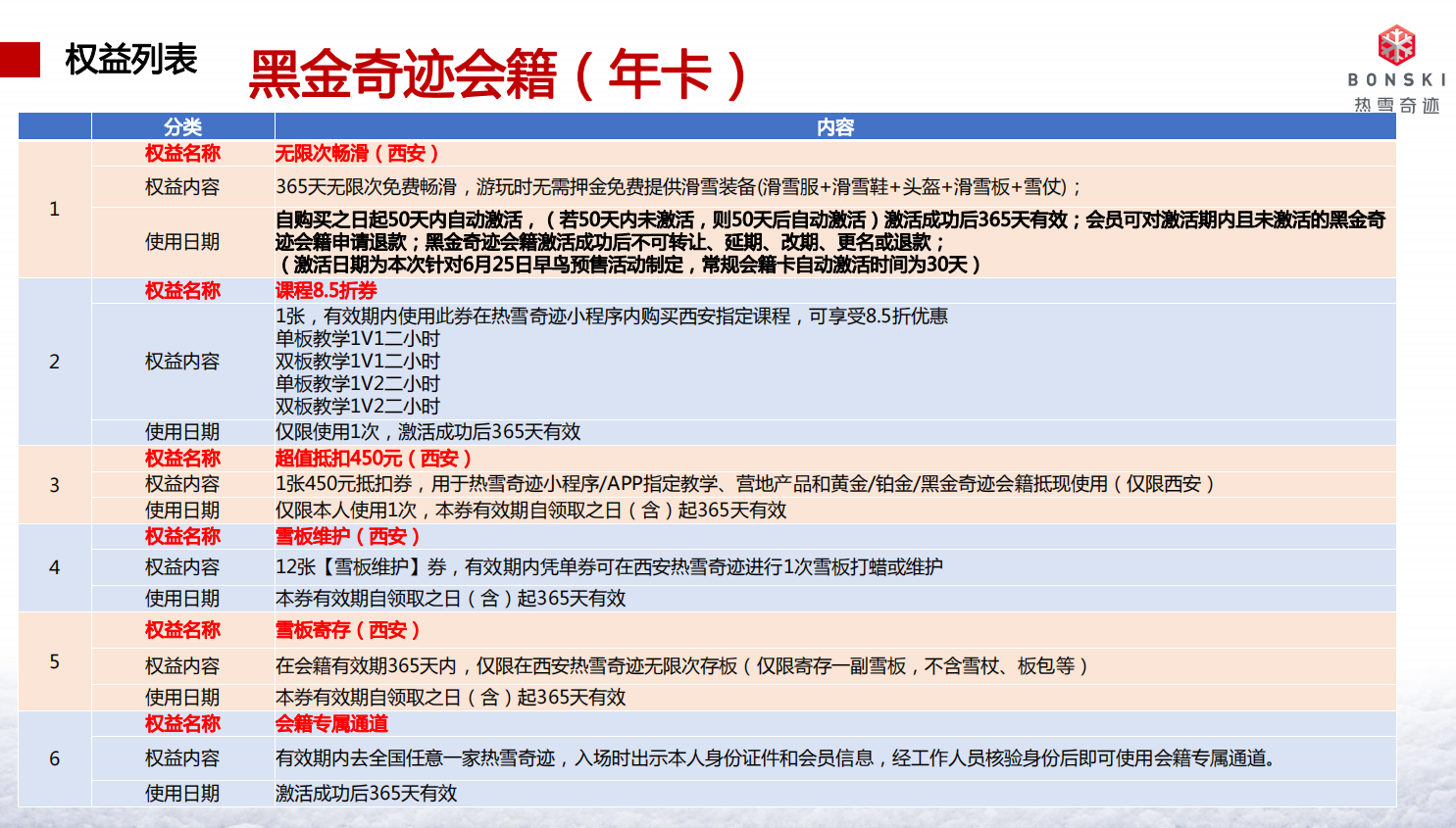This screenshot has width=1456, height=828.
Task: Click the '权益列表' heading
Action: point(131,60)
